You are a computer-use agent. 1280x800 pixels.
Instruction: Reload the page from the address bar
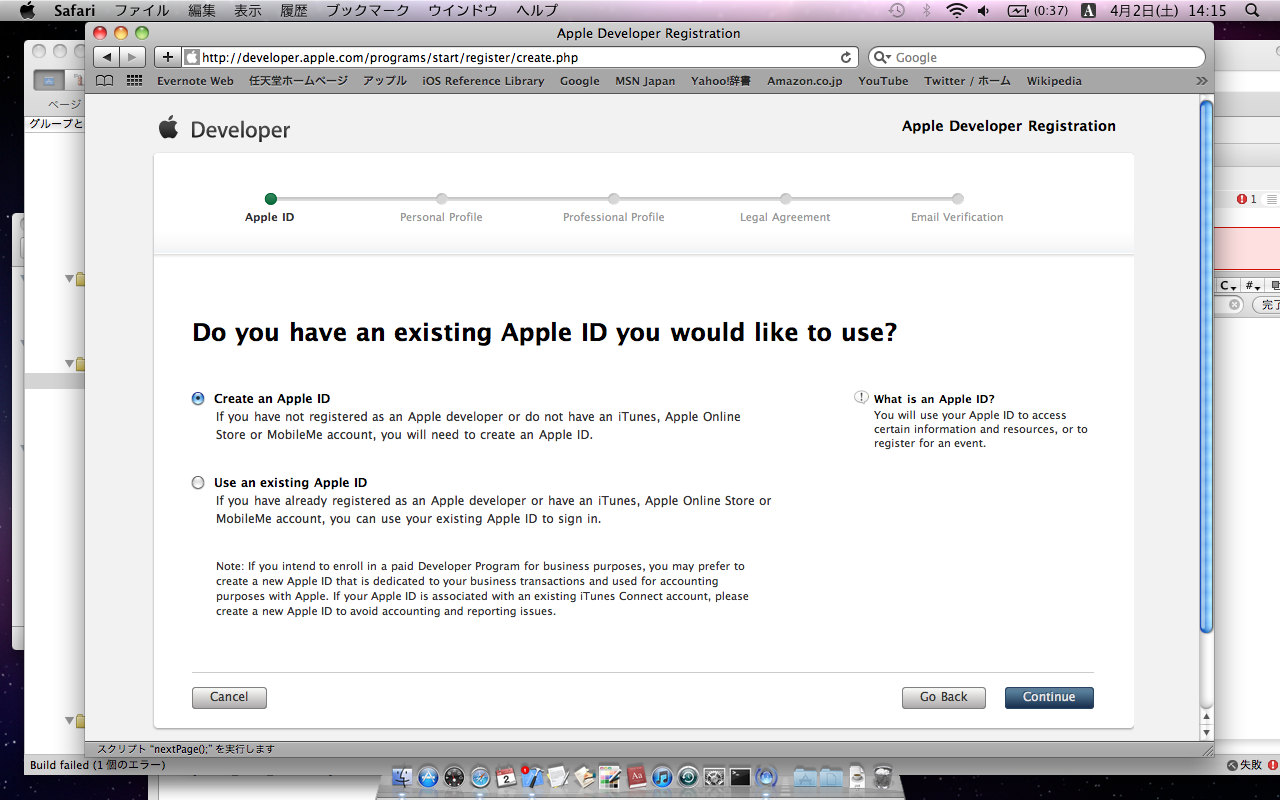tap(846, 58)
